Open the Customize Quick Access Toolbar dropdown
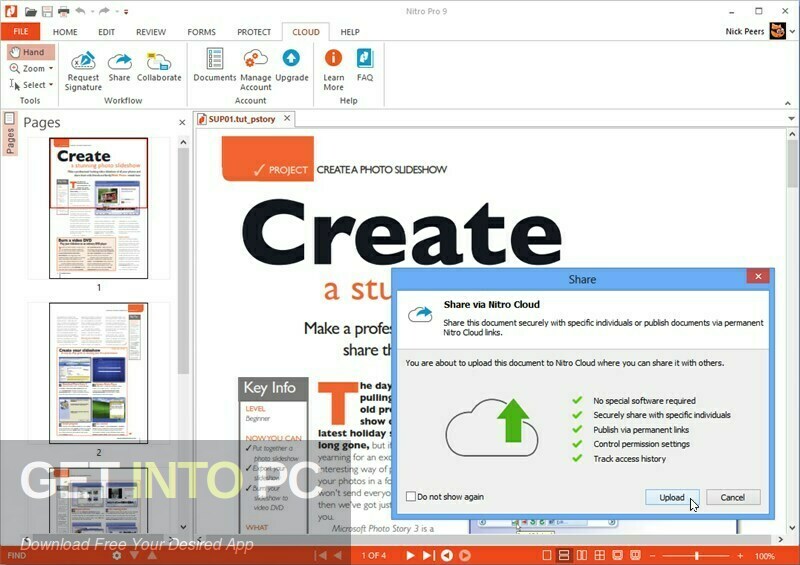Screen dimensions: 800x565 click(126, 11)
